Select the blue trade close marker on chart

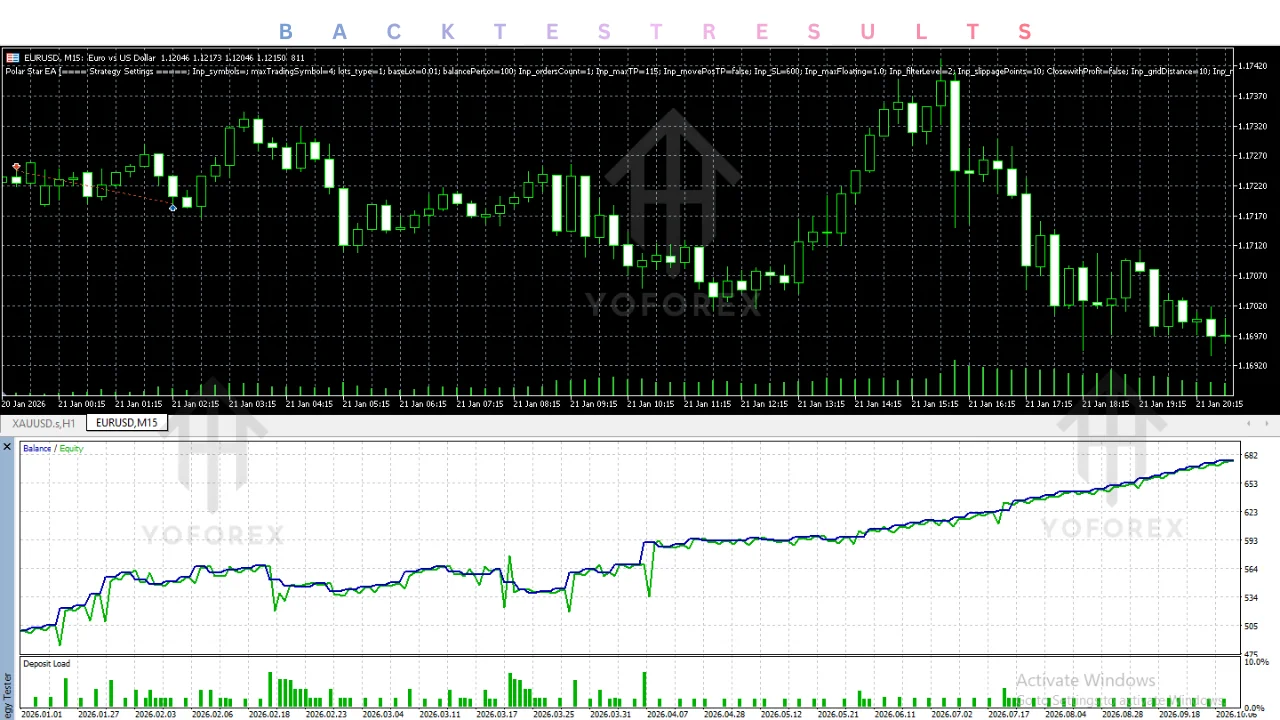tap(173, 208)
